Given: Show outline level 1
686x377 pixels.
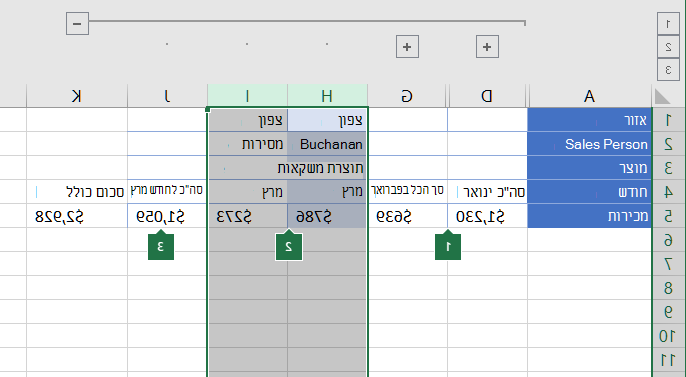Looking at the screenshot, I should point(668,24).
